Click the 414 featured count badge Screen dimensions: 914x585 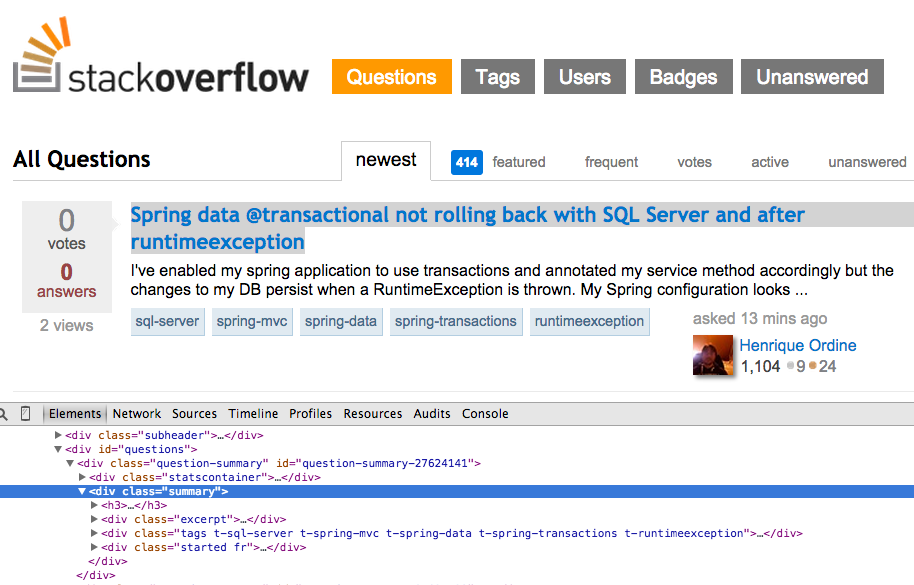tap(466, 162)
